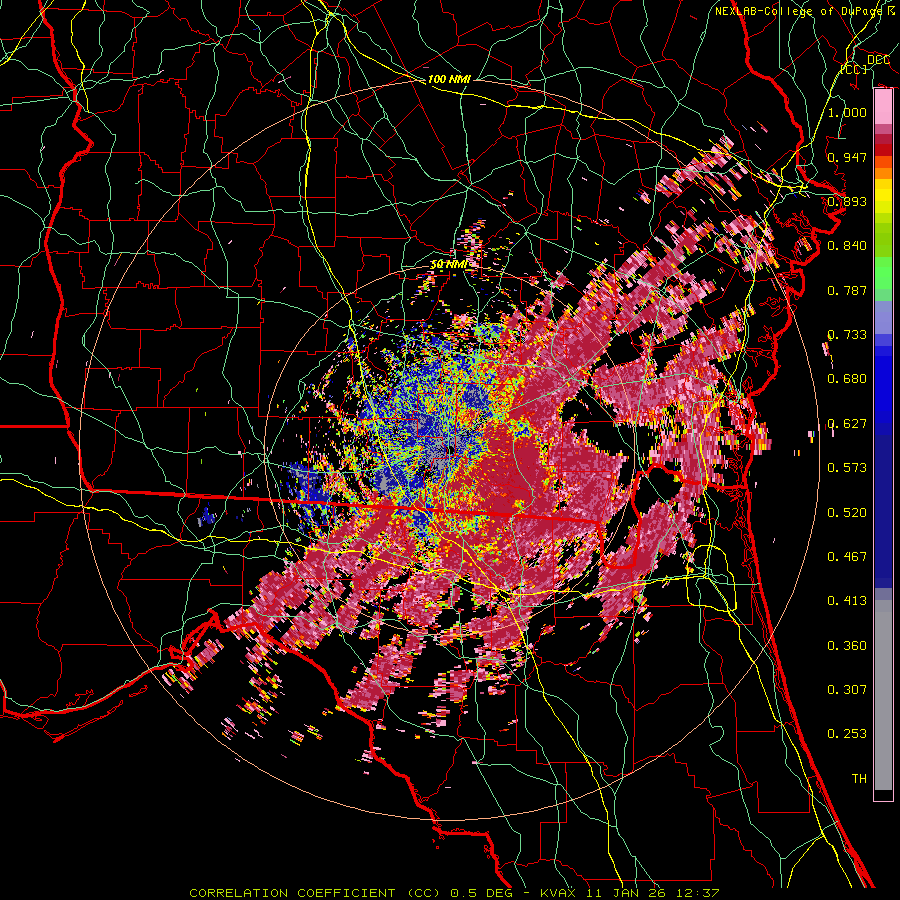The width and height of the screenshot is (900, 900).
Task: Pick the light pink swatch topping the color bar
Action: point(883,107)
